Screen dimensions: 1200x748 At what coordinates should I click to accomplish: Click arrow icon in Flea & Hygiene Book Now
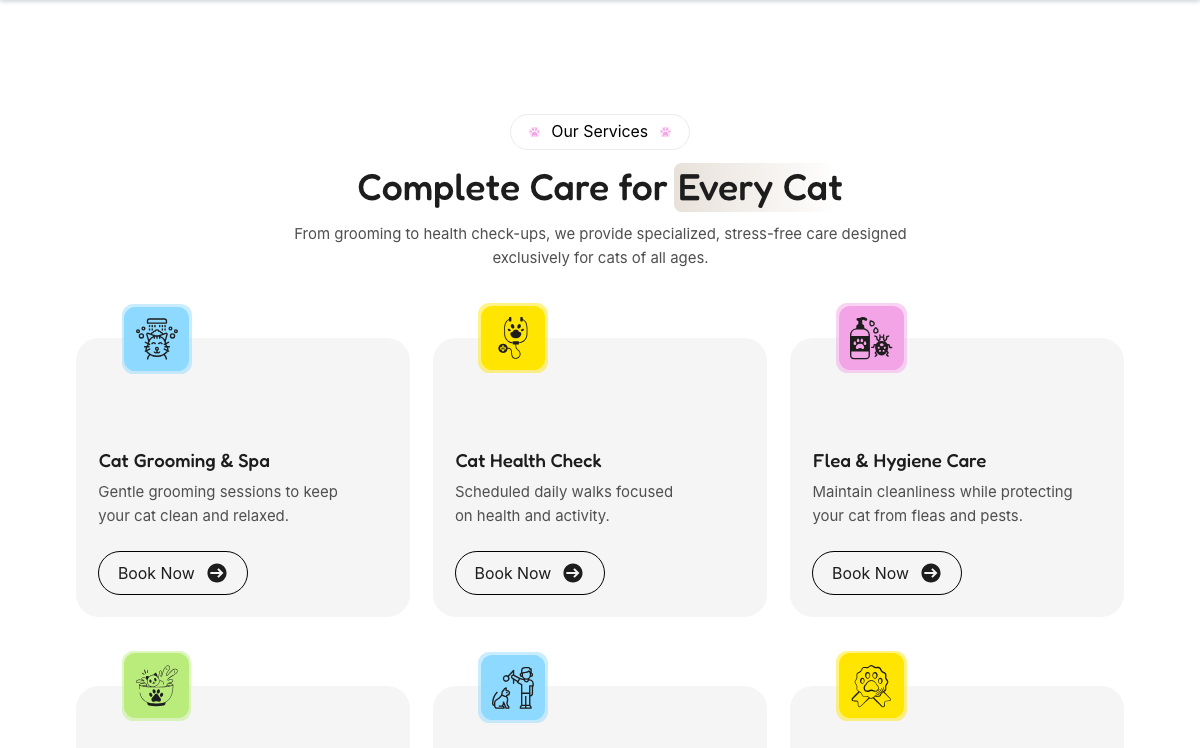click(x=931, y=573)
